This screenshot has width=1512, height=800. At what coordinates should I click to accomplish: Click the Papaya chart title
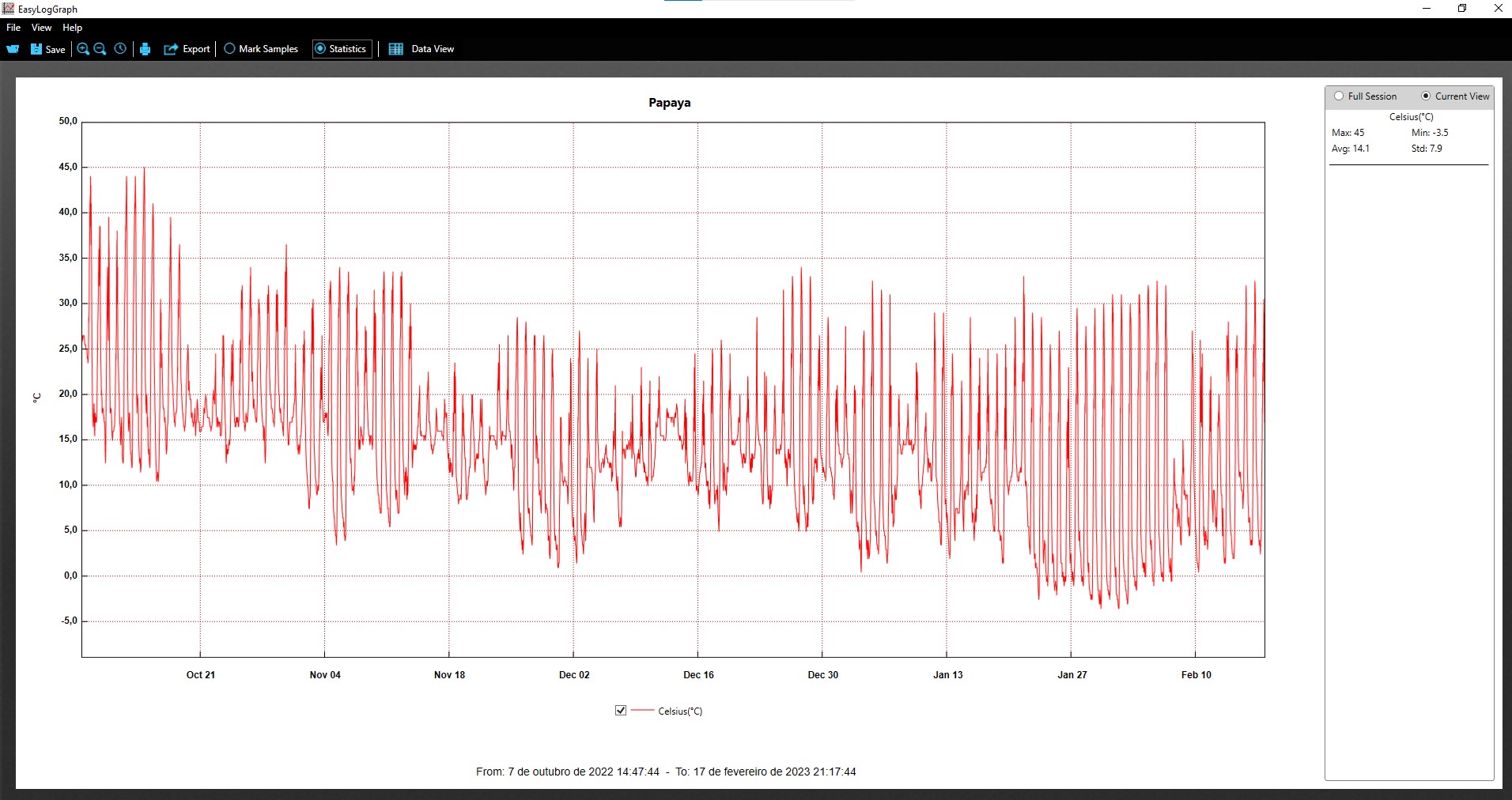(669, 103)
